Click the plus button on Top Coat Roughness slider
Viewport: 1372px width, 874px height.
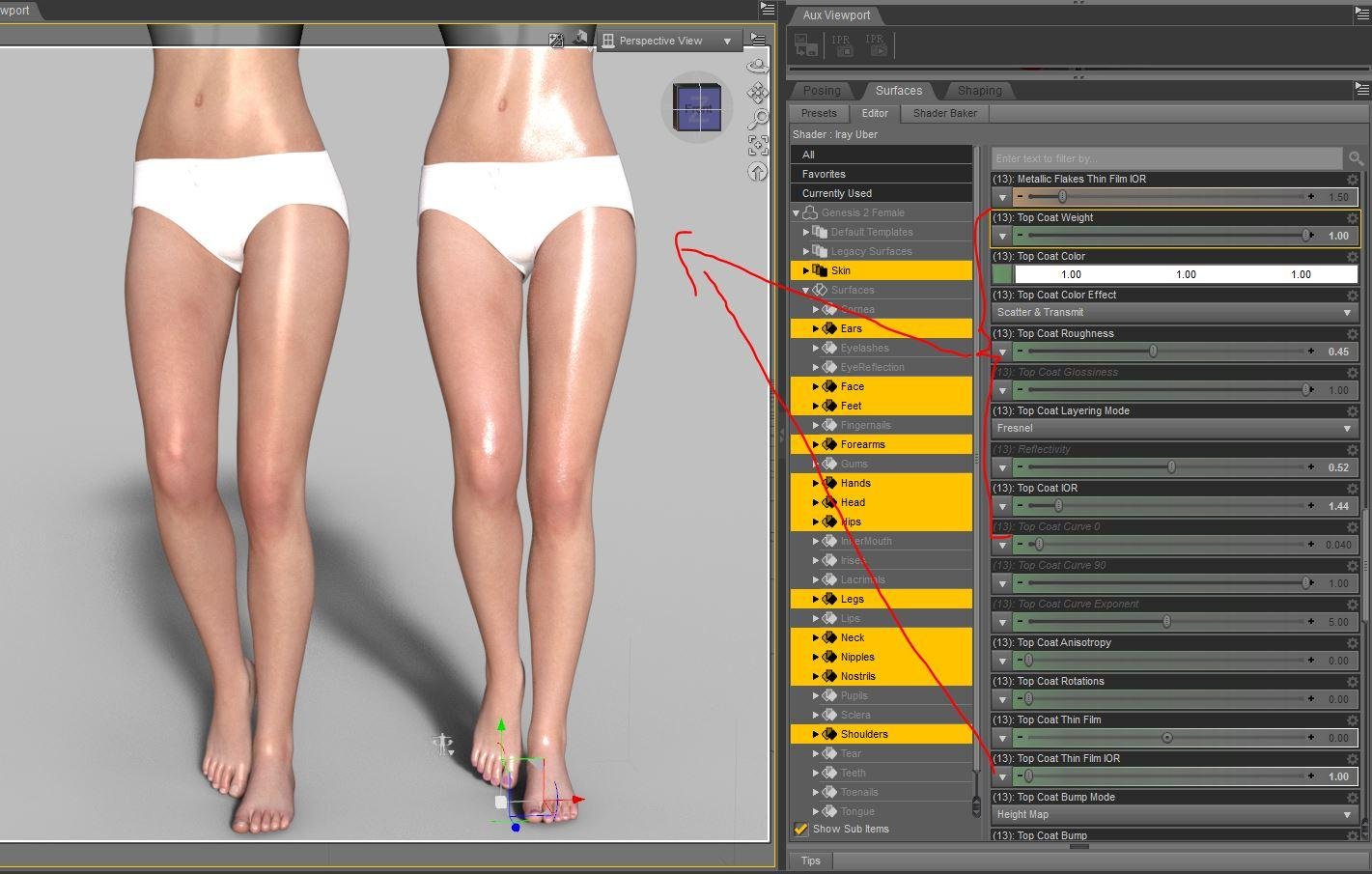(x=1310, y=352)
